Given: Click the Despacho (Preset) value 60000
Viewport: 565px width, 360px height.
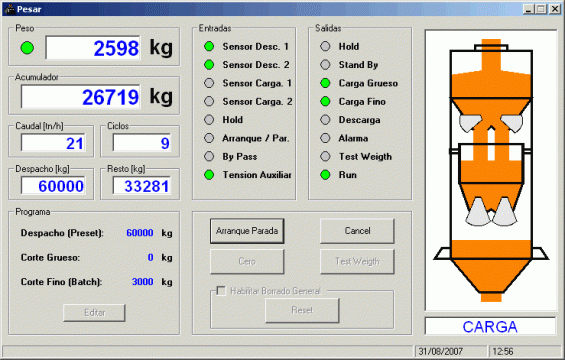Looking at the screenshot, I should pos(140,233).
